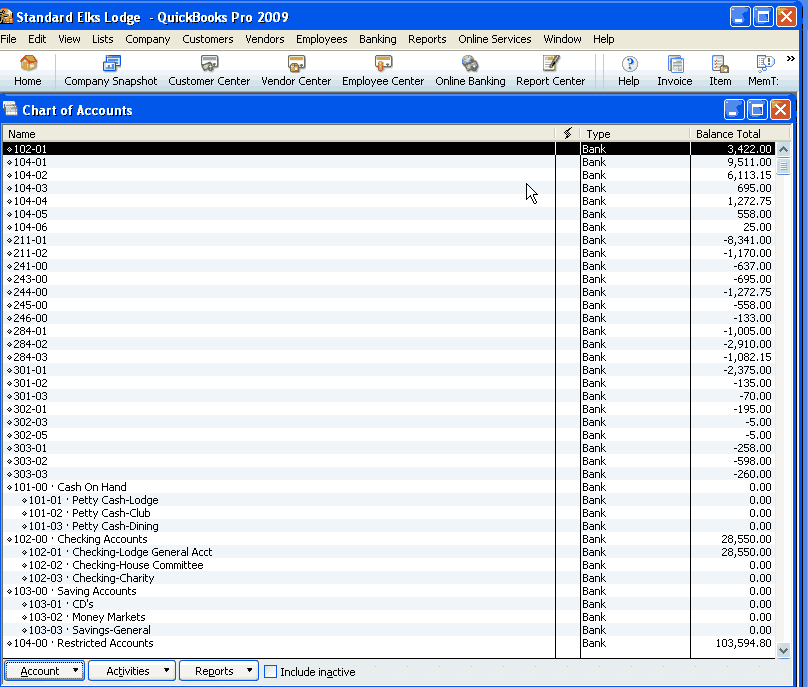
Task: Click the Invoice toolbar icon
Action: click(x=675, y=70)
